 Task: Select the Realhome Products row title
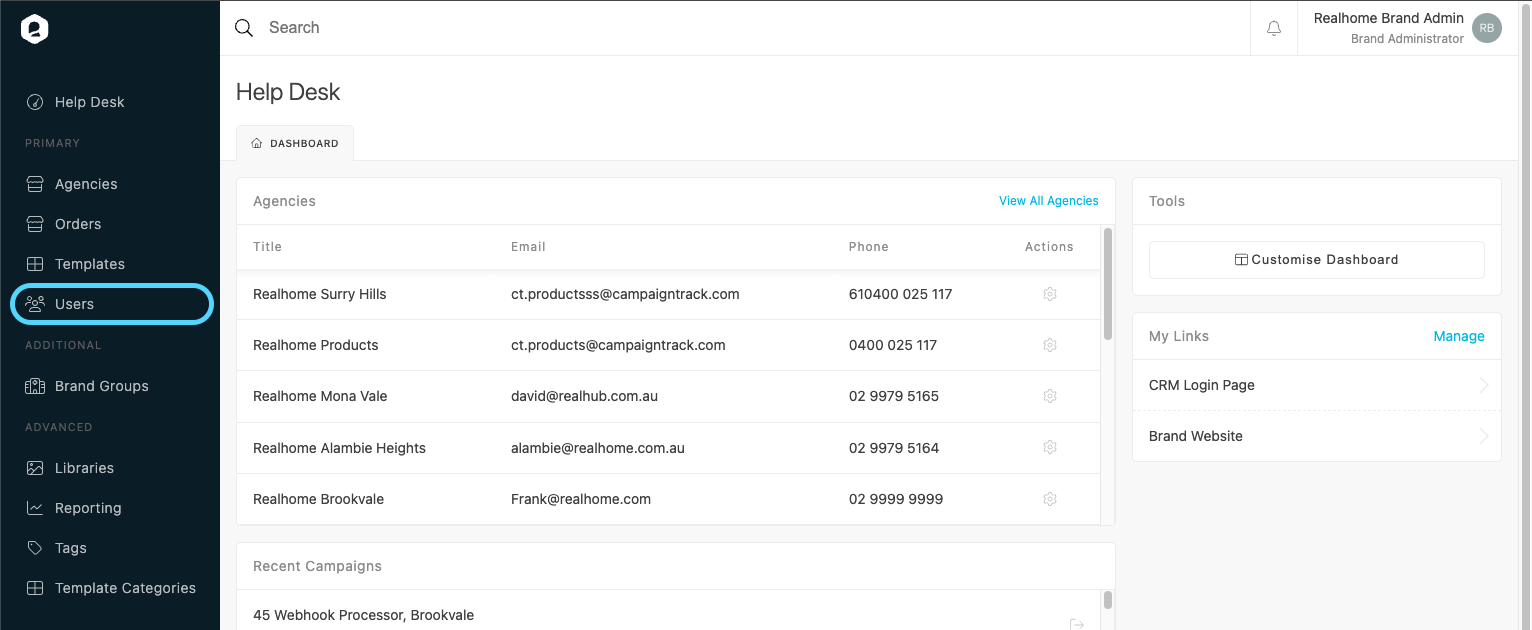pos(316,345)
